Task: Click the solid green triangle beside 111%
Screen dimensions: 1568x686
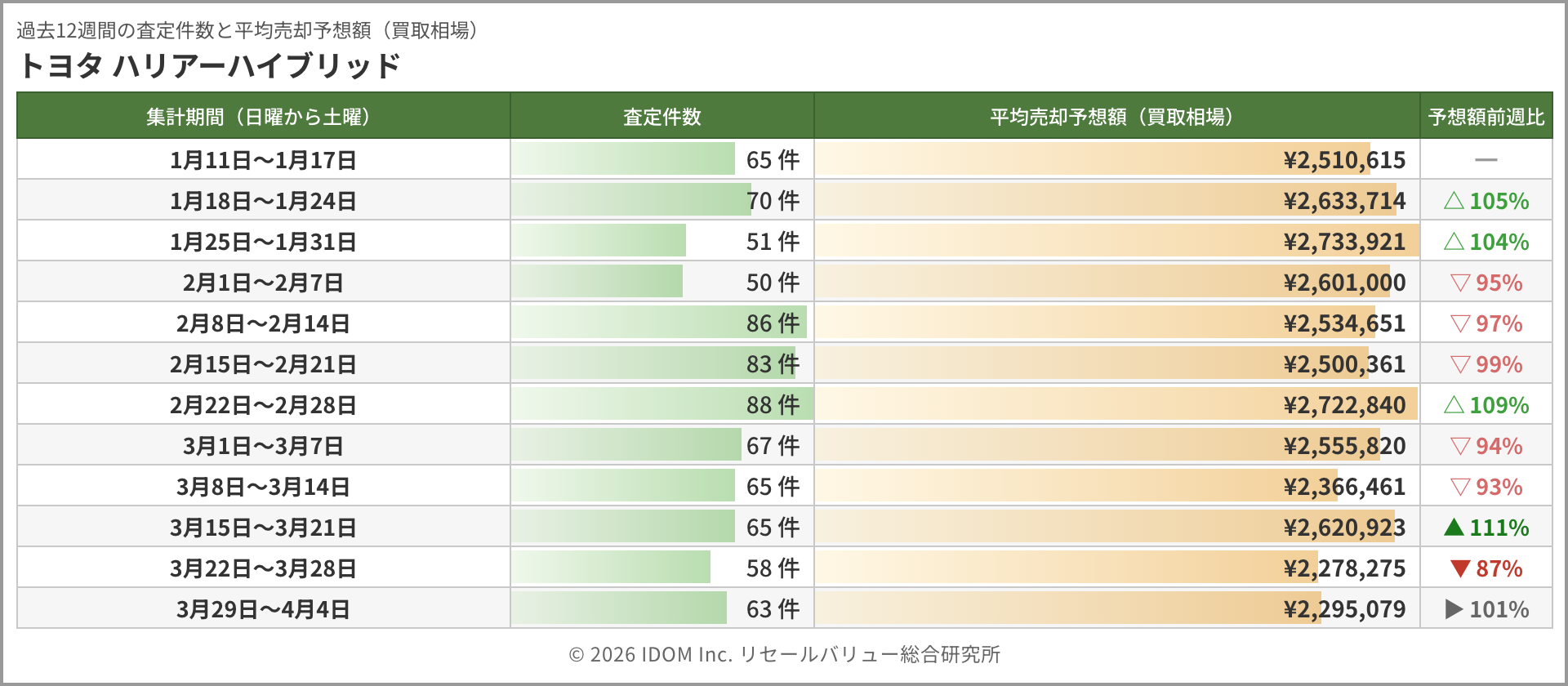Action: (x=1454, y=528)
